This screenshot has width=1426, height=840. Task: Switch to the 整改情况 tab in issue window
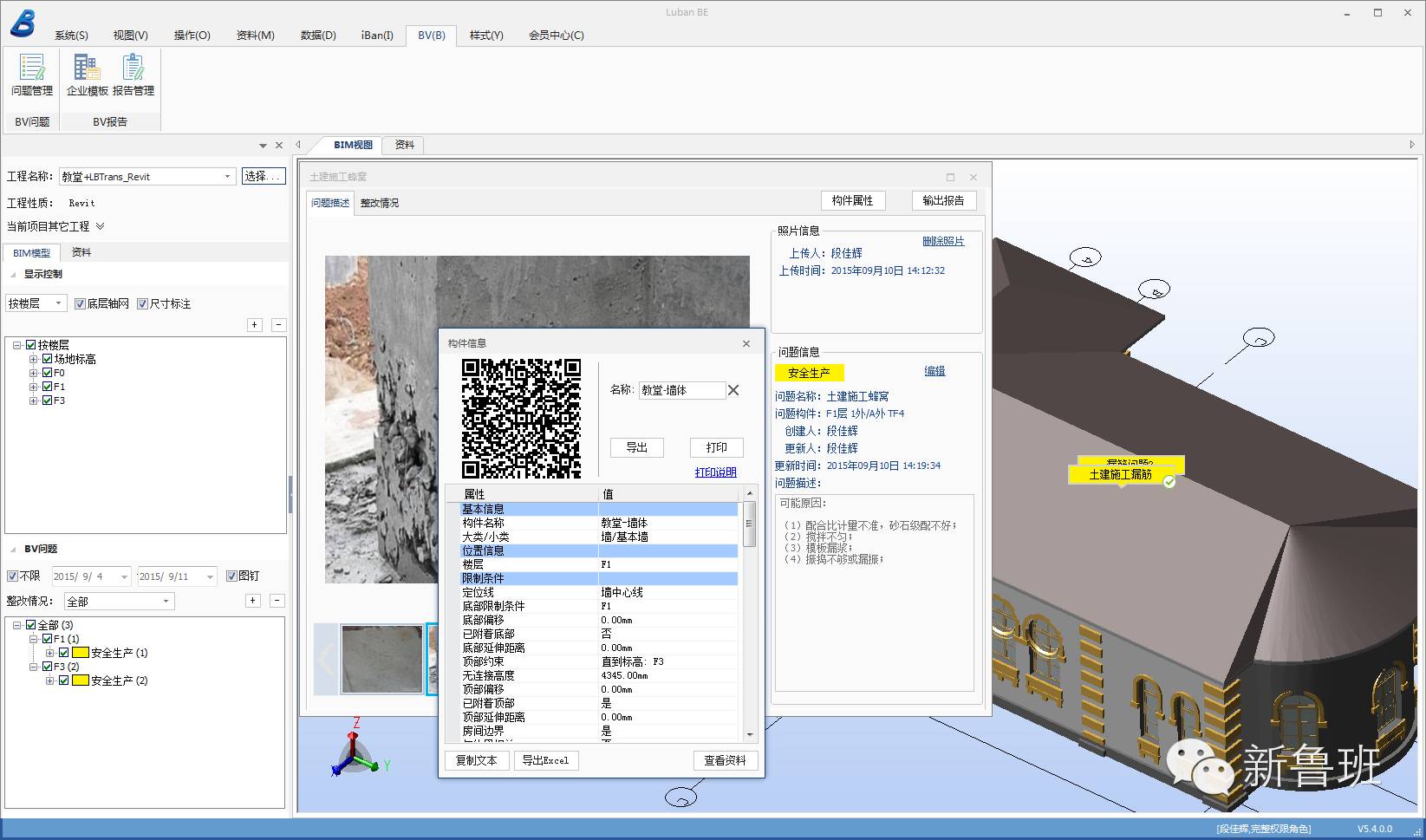click(x=380, y=203)
